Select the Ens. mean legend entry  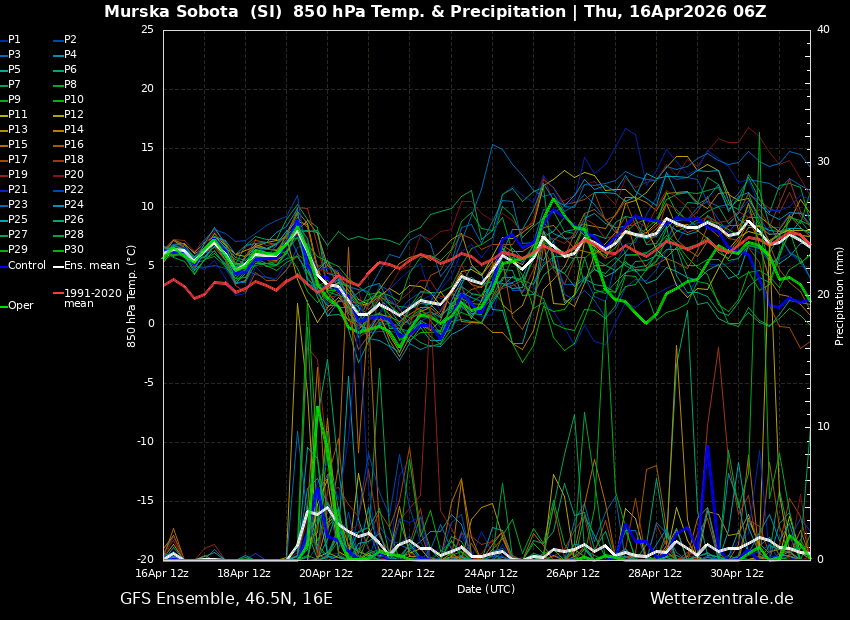coord(91,266)
